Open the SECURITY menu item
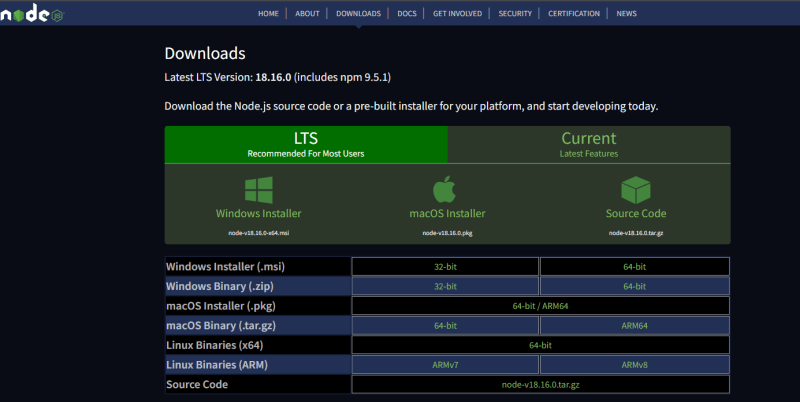 [515, 14]
